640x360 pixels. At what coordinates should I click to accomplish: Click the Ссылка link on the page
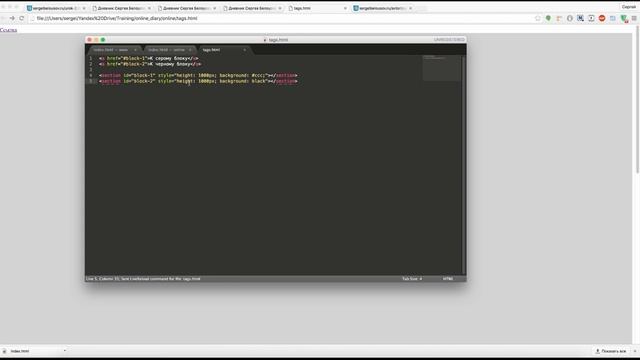pyautogui.click(x=9, y=30)
